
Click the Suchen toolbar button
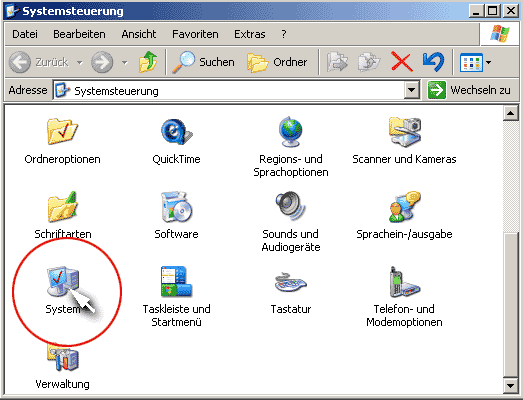(203, 62)
